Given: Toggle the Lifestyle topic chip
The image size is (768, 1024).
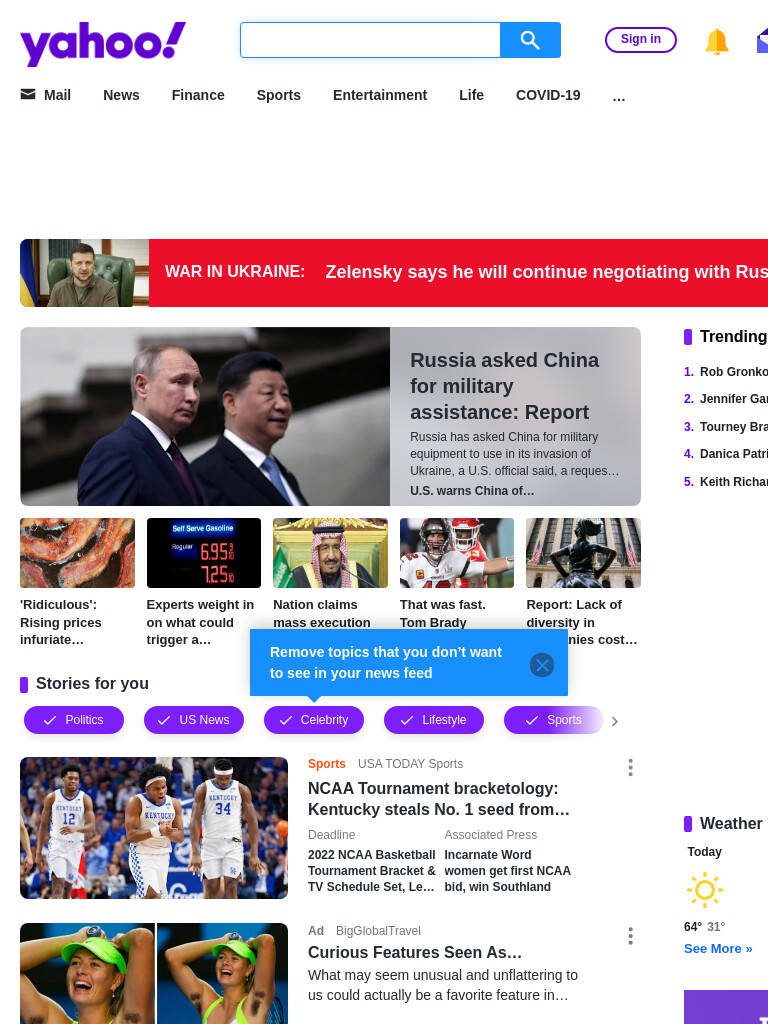Looking at the screenshot, I should coord(434,720).
